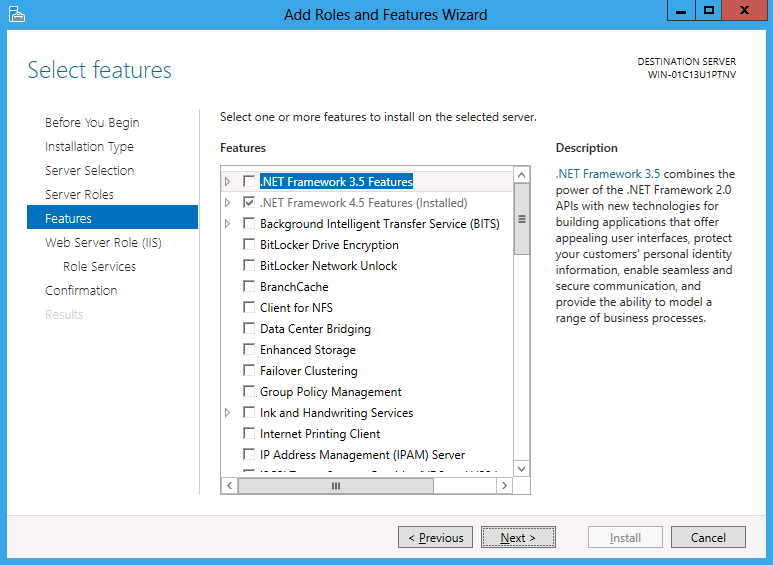Tick the BitLocker Drive Encryption checkbox

coord(249,245)
